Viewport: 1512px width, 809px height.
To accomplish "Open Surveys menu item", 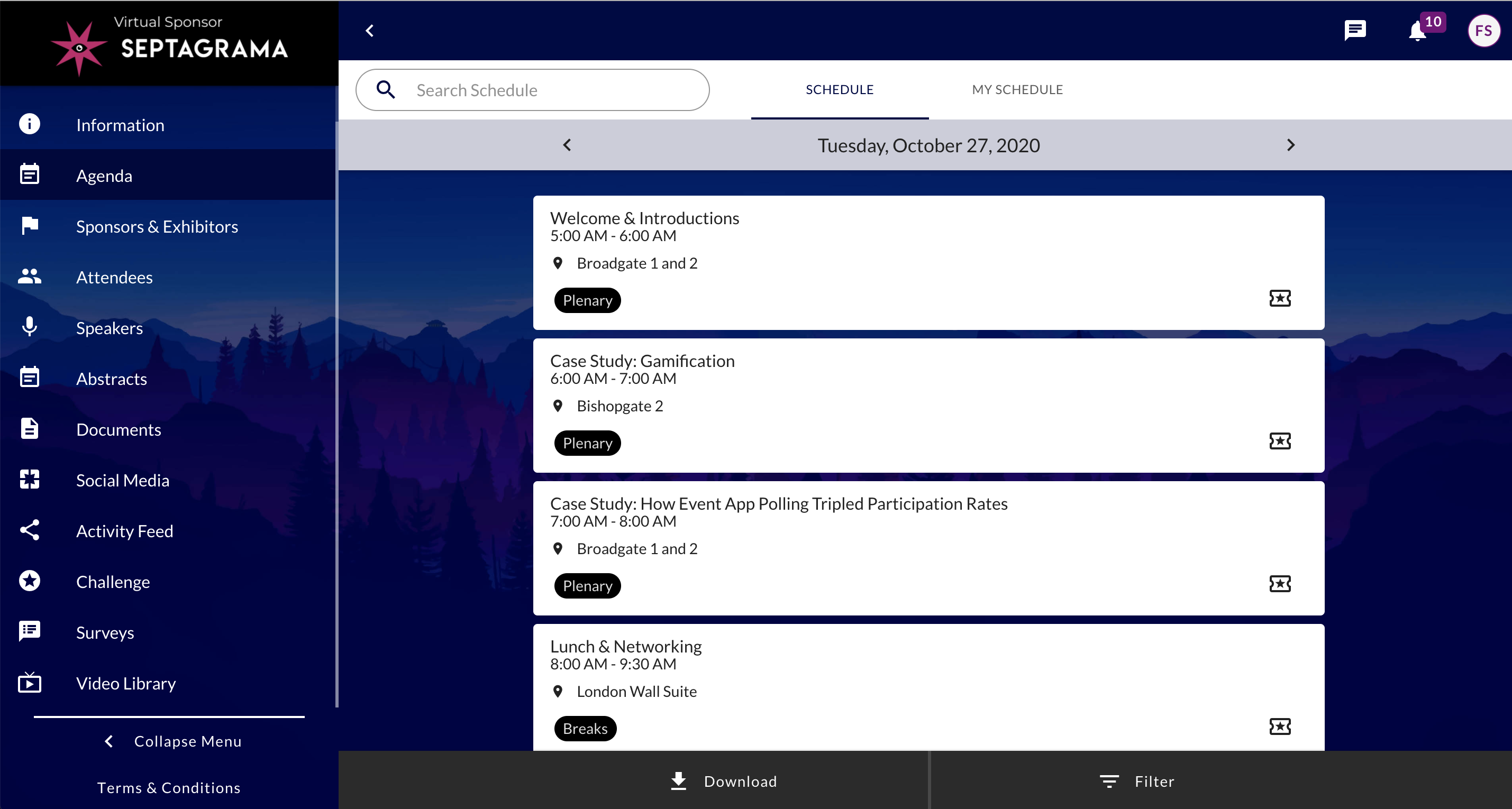I will 168,631.
